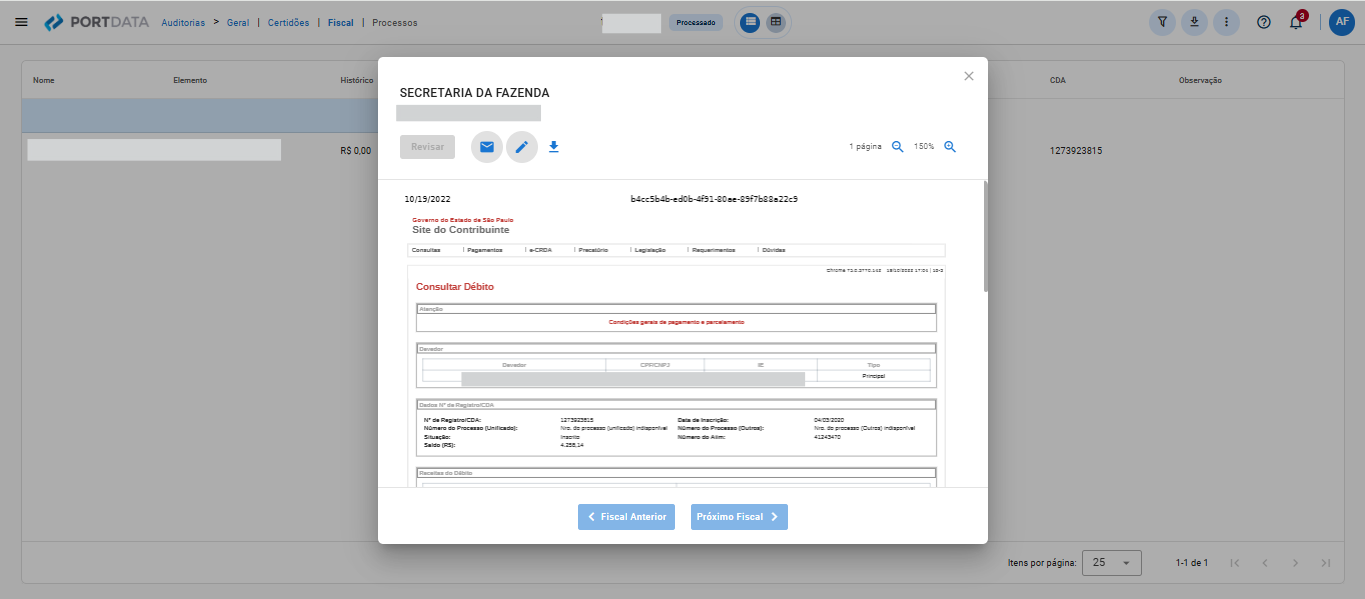Open the notifications bell
Image resolution: width=1365 pixels, height=599 pixels.
click(x=1296, y=22)
